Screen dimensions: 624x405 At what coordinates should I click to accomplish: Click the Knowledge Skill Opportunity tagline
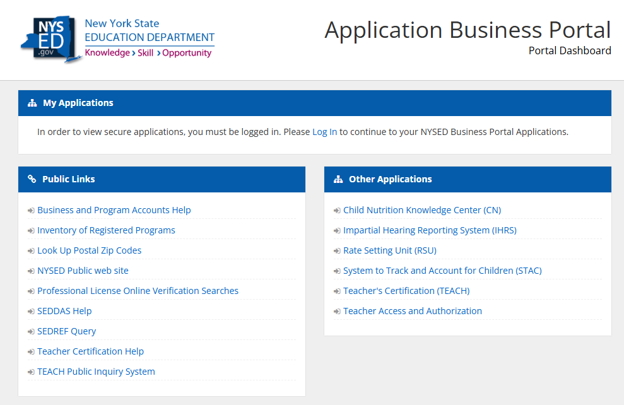pos(148,53)
